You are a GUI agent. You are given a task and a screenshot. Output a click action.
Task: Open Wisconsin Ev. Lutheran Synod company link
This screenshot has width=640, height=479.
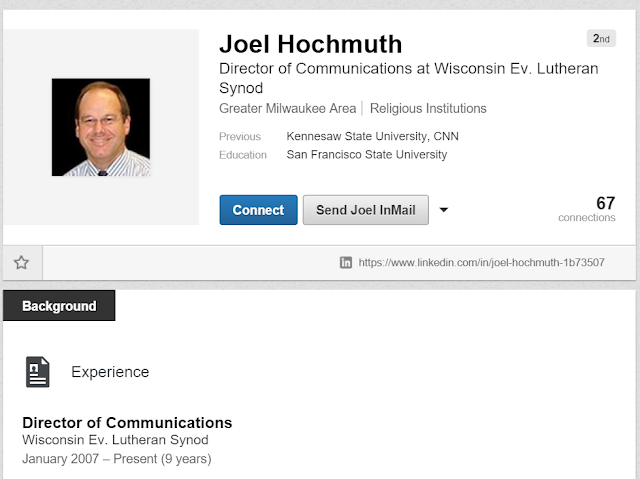(x=115, y=440)
